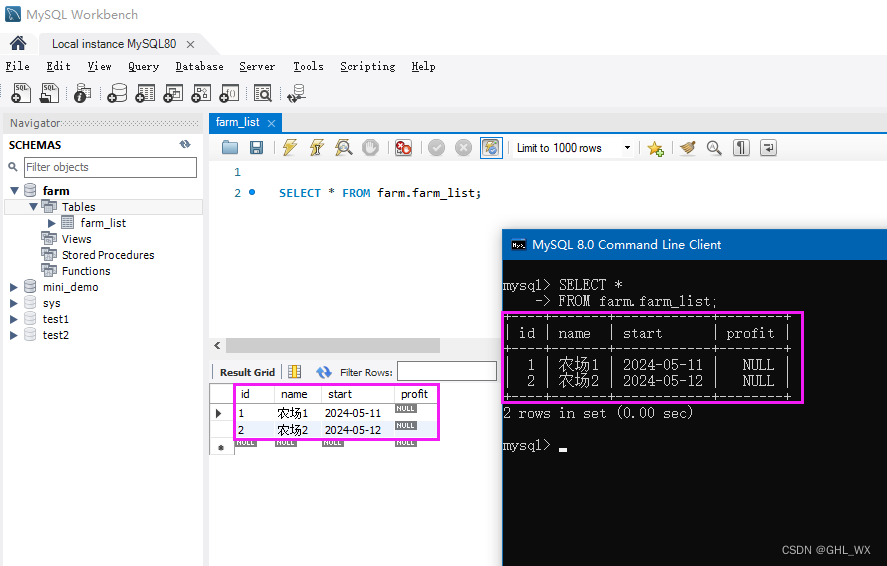Open a script file in the editor folder icon
Image resolution: width=887 pixels, height=566 pixels.
230,148
